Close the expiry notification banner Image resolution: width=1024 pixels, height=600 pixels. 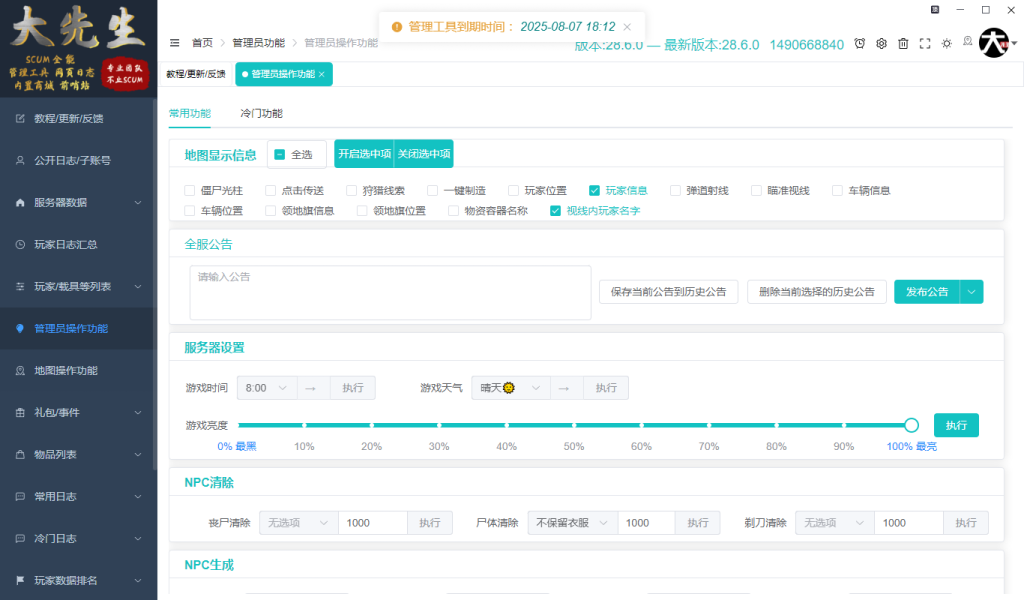627,27
